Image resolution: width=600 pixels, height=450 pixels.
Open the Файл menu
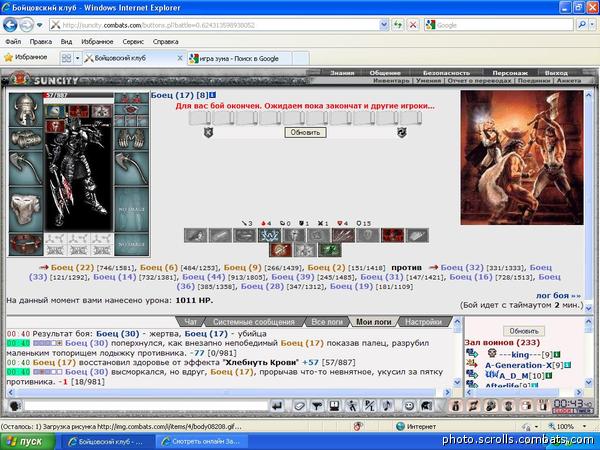13,41
